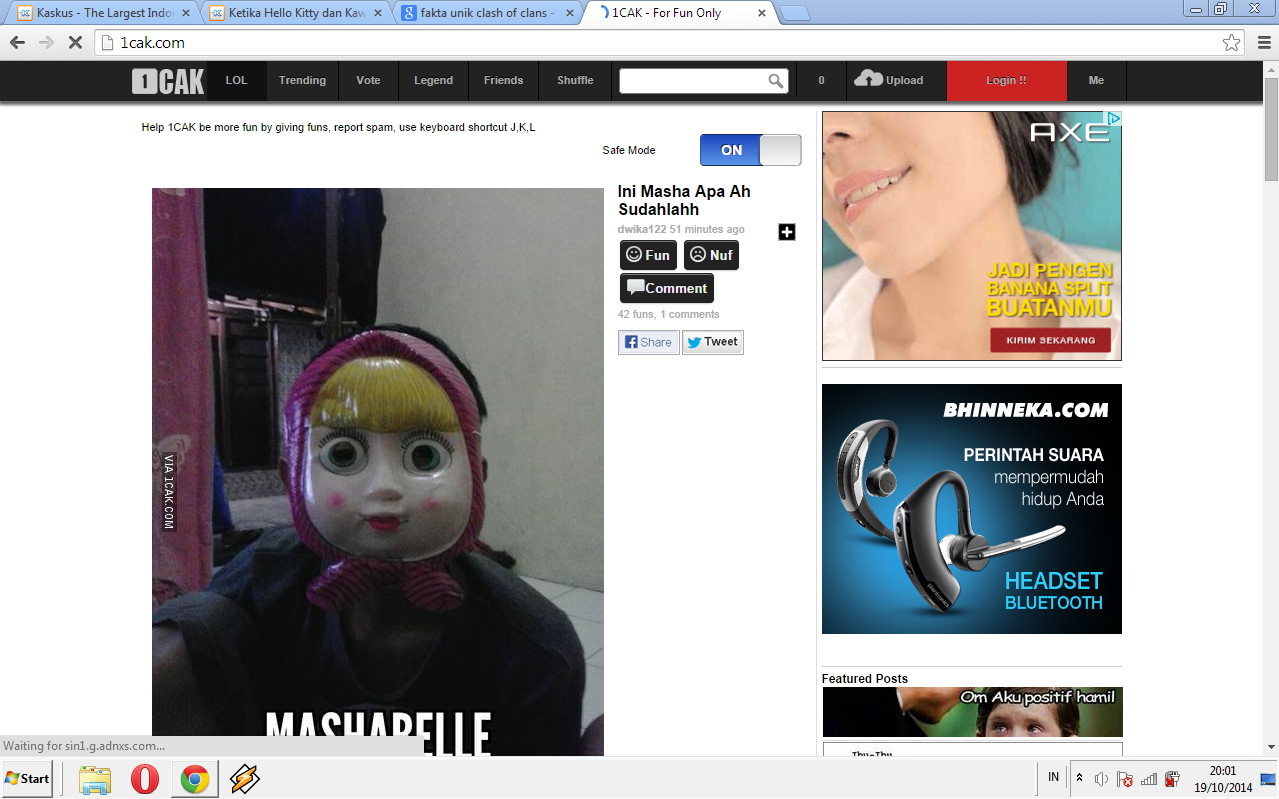1279x799 pixels.
Task: Open the Winamp lightning icon in taskbar
Action: (x=244, y=778)
